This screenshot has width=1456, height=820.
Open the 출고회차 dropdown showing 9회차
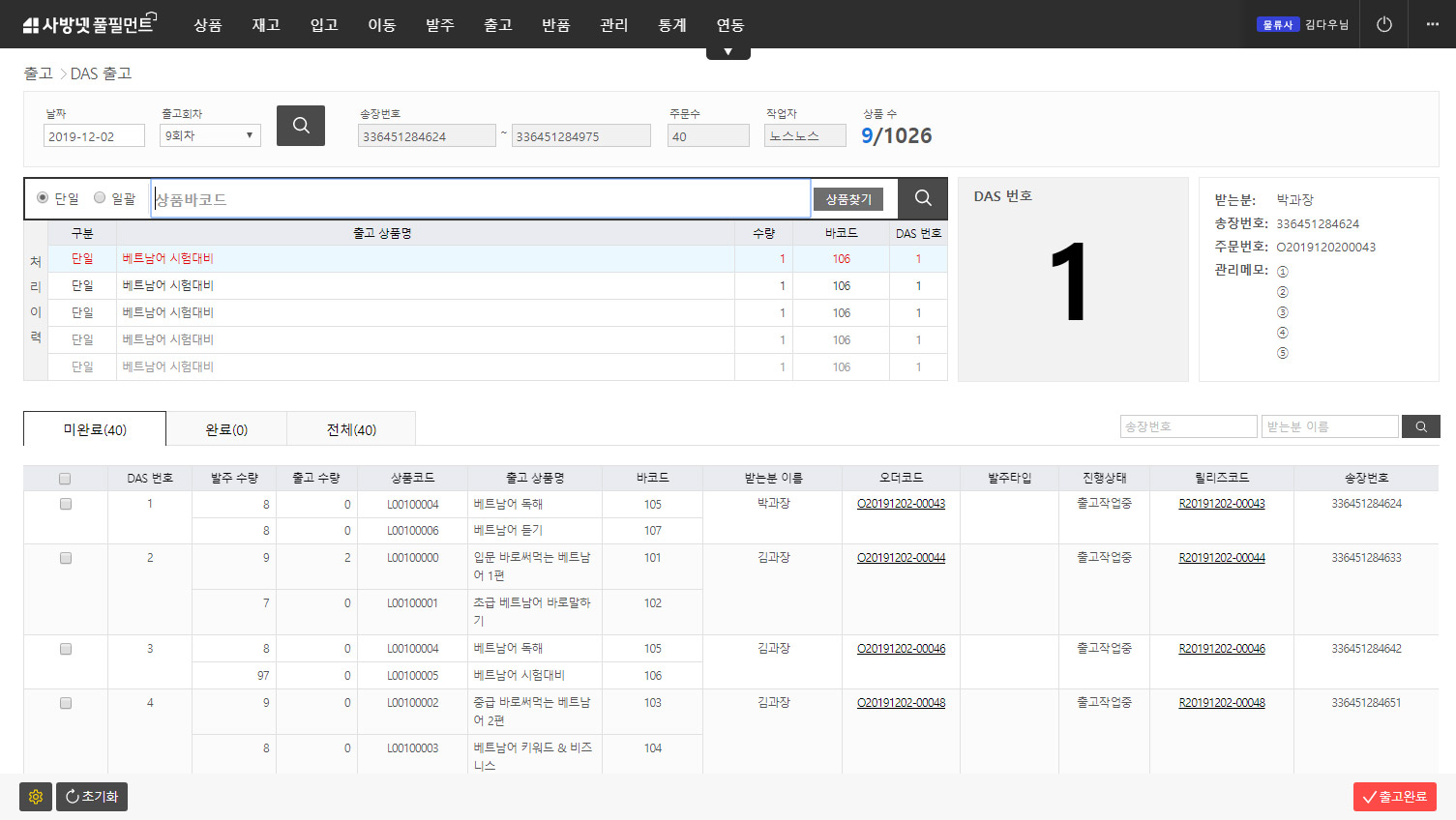point(210,135)
